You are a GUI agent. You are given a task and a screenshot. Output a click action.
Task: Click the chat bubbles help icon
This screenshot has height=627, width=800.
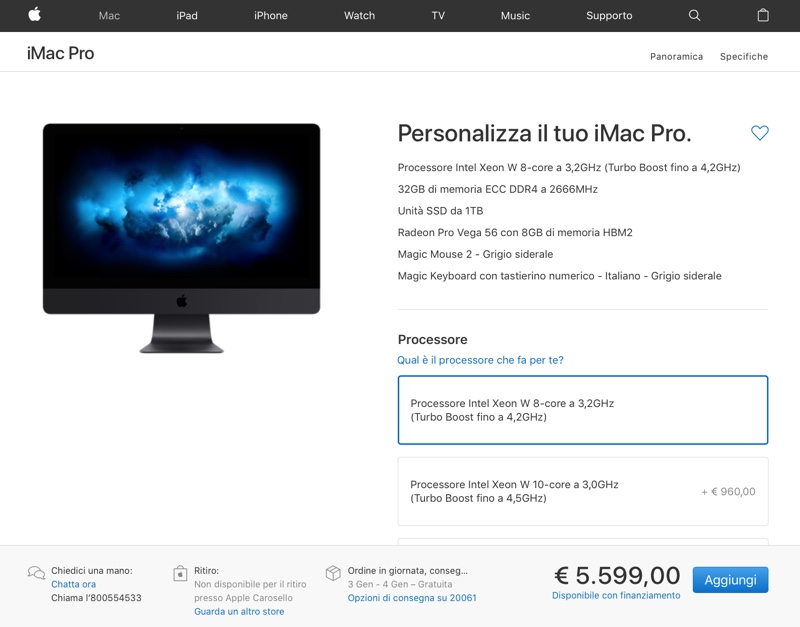36,572
